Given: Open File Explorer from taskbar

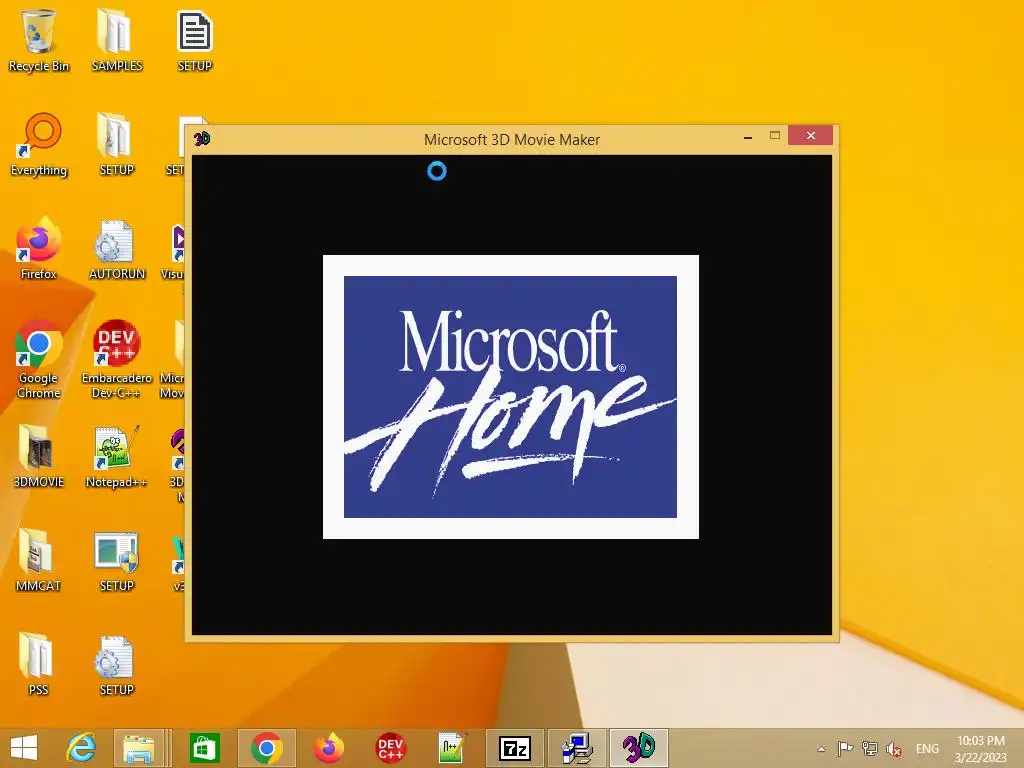Looking at the screenshot, I should (x=138, y=748).
